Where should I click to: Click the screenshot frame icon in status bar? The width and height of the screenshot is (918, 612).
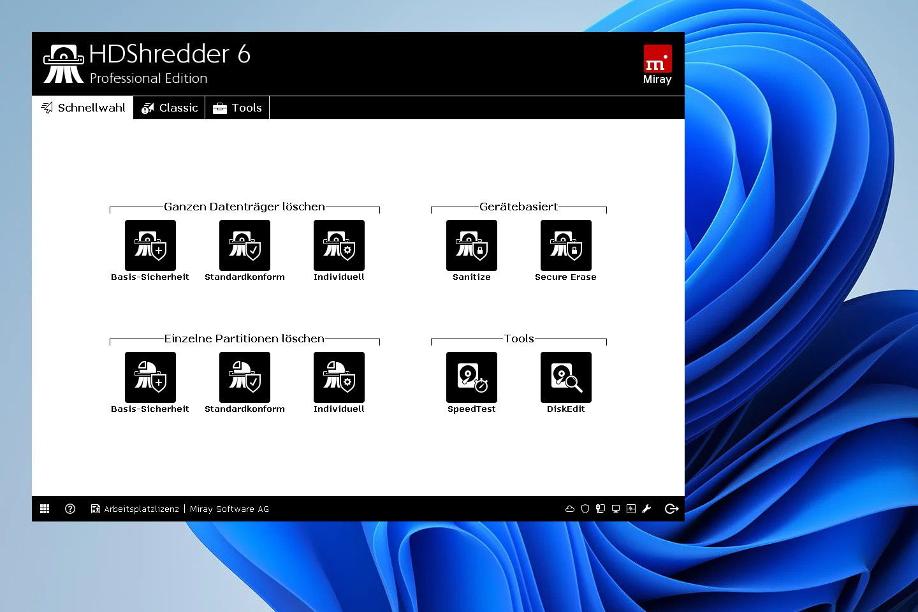pyautogui.click(x=631, y=509)
